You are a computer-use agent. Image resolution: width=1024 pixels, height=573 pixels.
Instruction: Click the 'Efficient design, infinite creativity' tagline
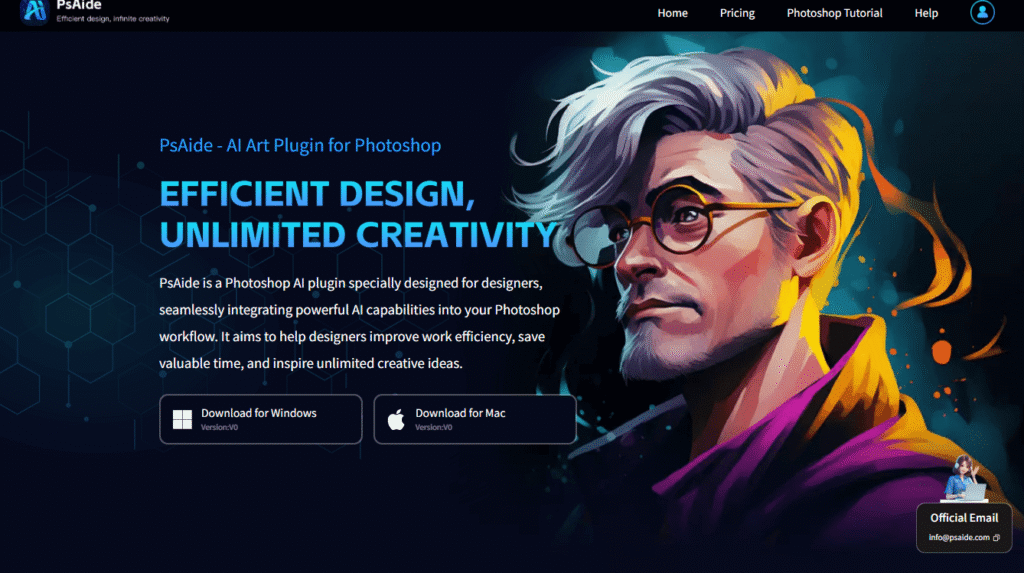(x=113, y=19)
